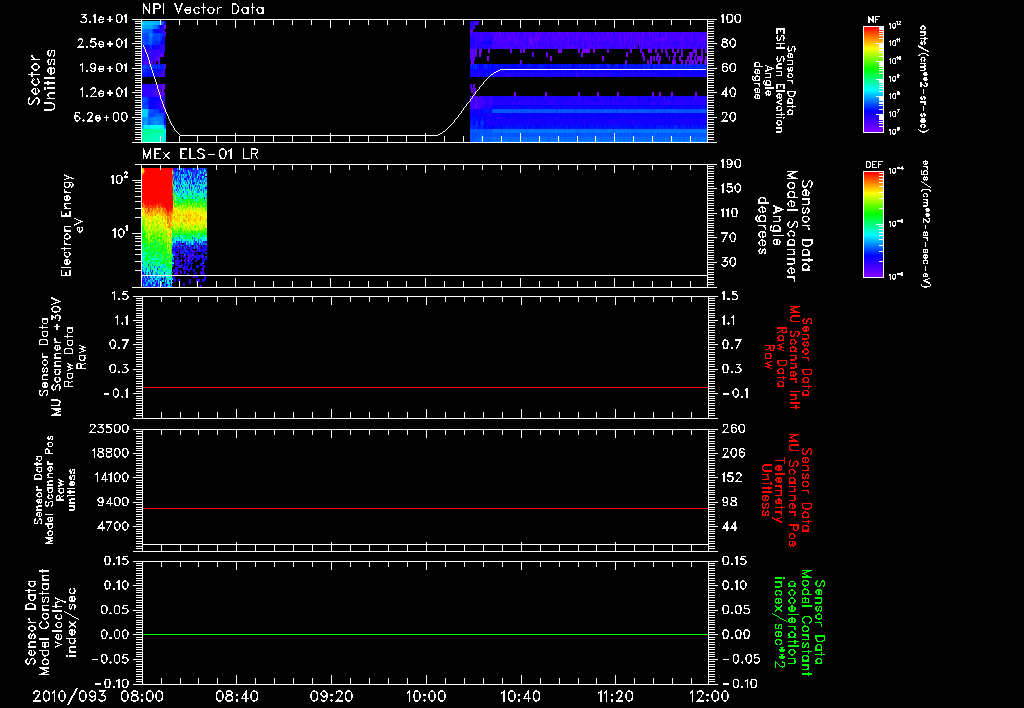
Task: Click the 'Sector Unitless' axis label
Action: click(41, 80)
